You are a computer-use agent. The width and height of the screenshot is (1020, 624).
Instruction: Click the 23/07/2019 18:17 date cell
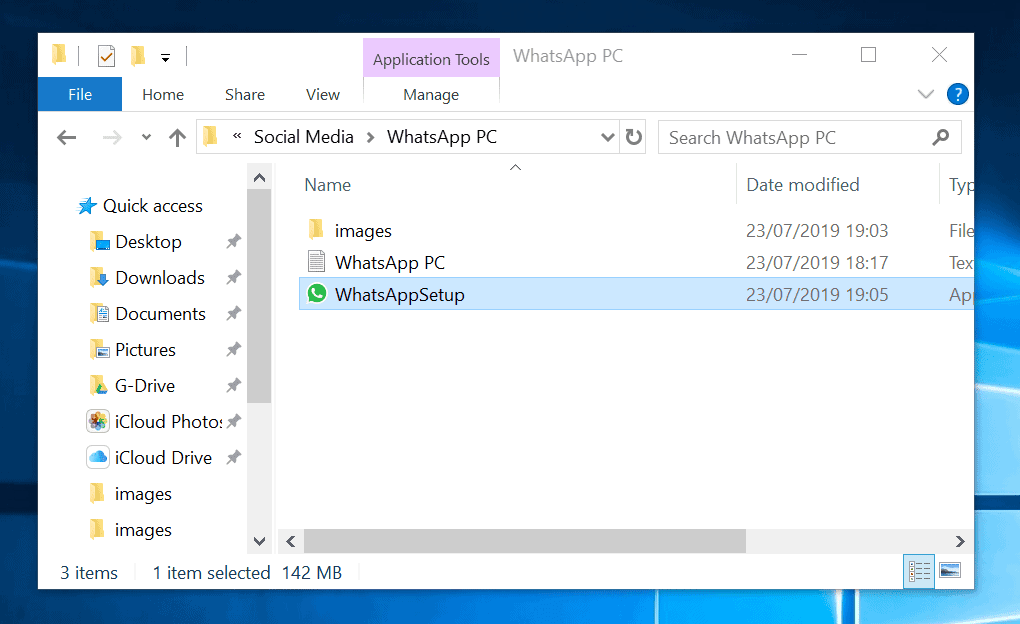(817, 263)
